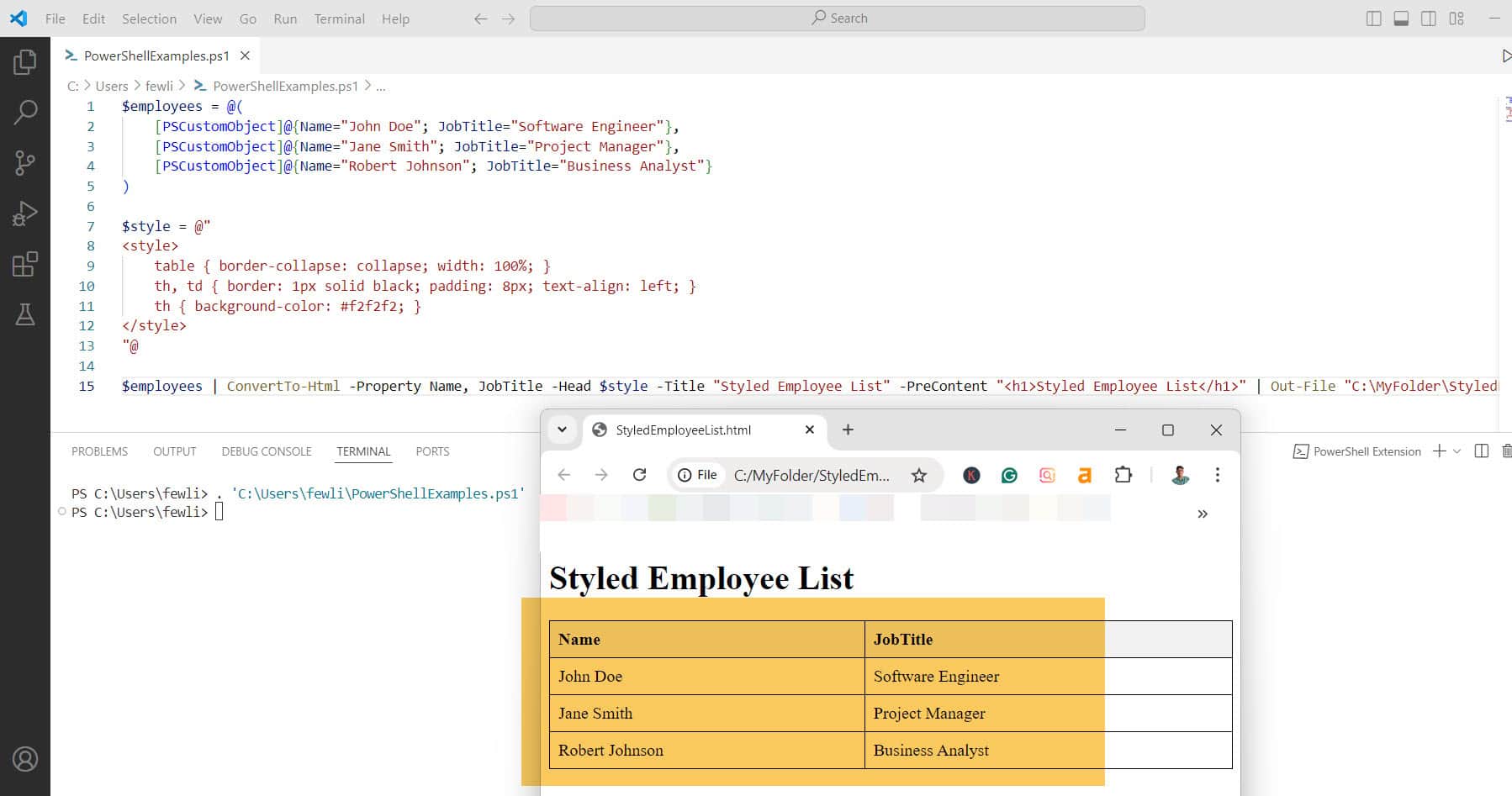Go forward in the Chrome window
The image size is (1512, 796).
pos(600,475)
